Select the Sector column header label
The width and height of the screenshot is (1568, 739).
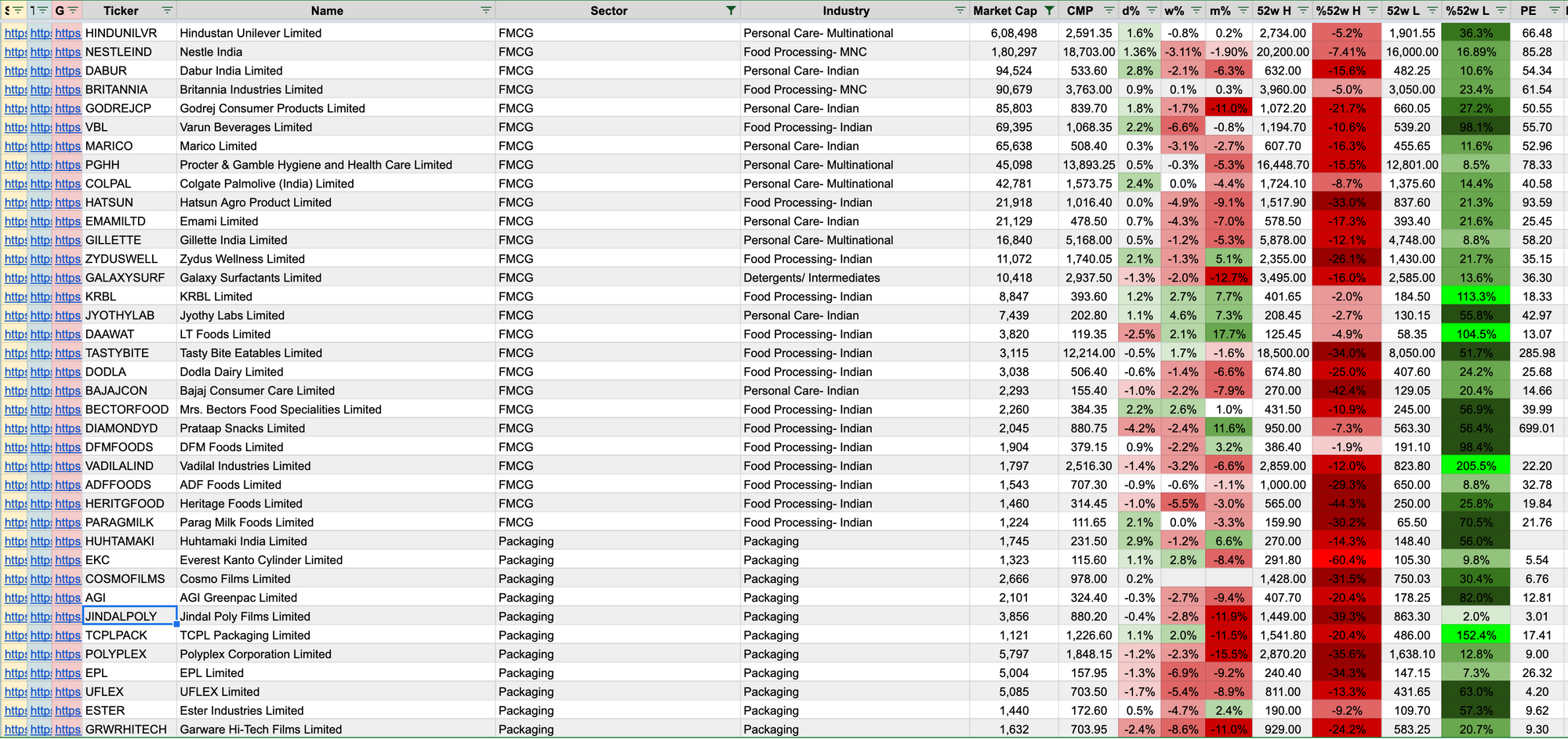click(x=609, y=10)
